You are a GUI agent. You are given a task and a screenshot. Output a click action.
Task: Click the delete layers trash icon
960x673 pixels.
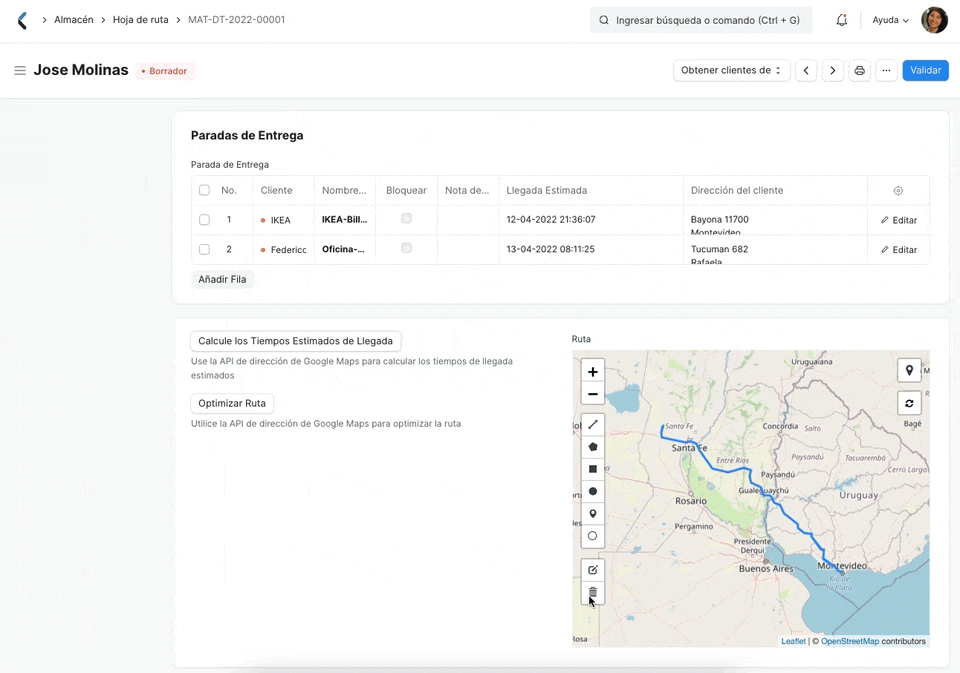pyautogui.click(x=593, y=592)
